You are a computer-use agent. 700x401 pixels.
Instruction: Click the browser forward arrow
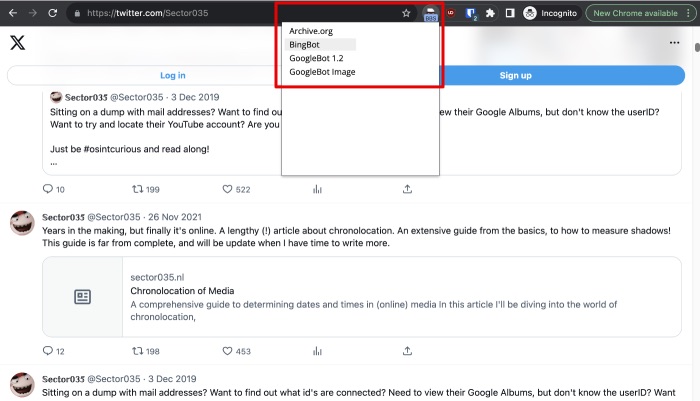(33, 13)
